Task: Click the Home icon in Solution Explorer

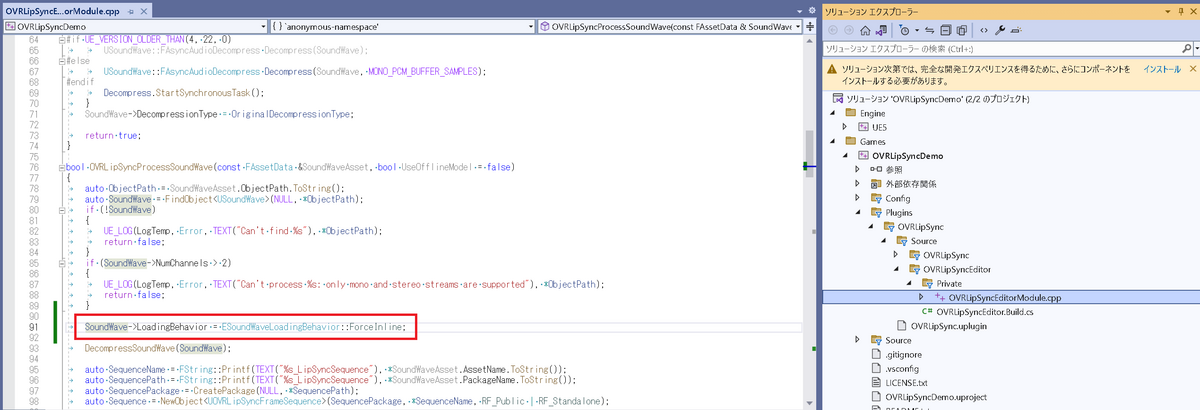Action: click(x=865, y=30)
